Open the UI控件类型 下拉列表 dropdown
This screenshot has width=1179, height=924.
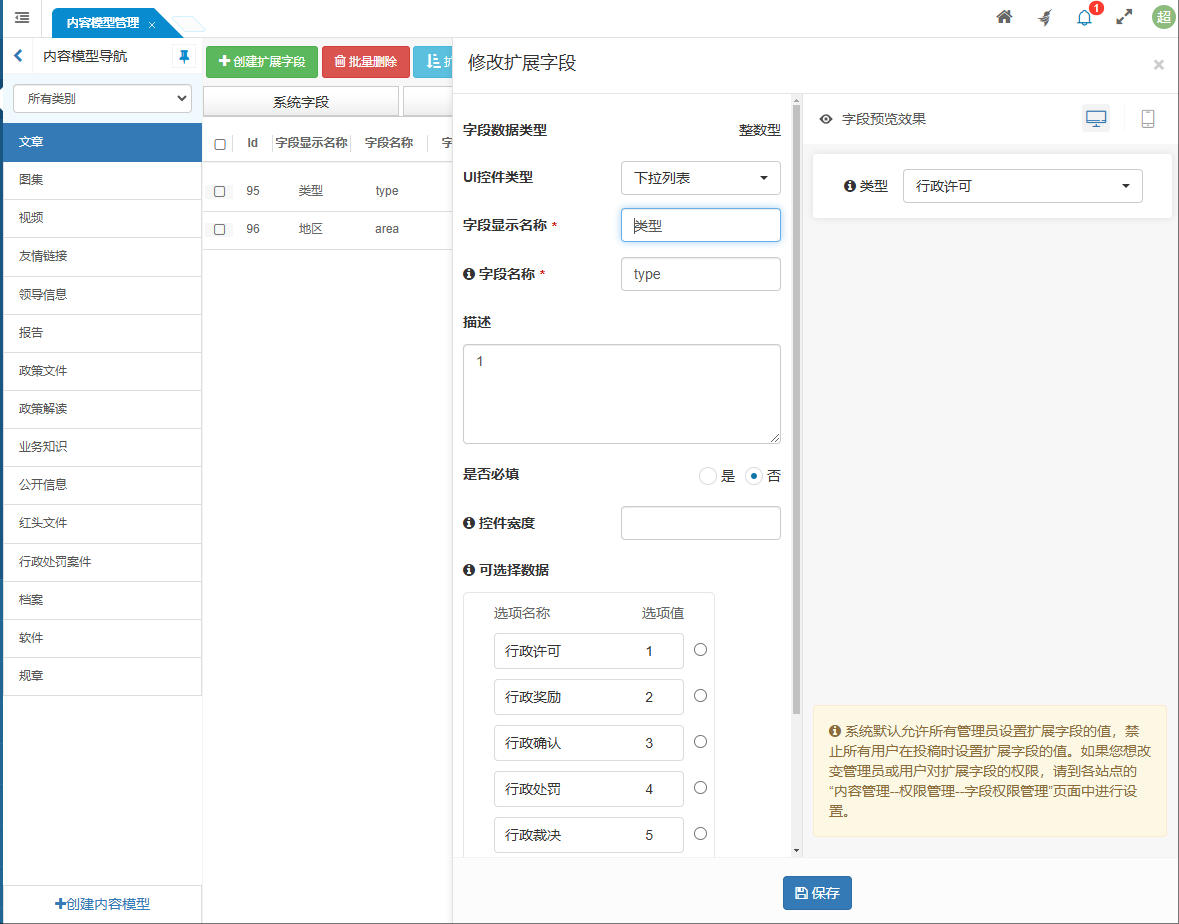pos(700,178)
